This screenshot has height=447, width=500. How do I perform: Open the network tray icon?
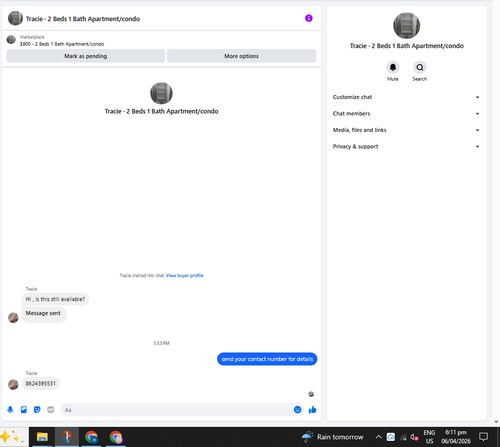[x=403, y=437]
